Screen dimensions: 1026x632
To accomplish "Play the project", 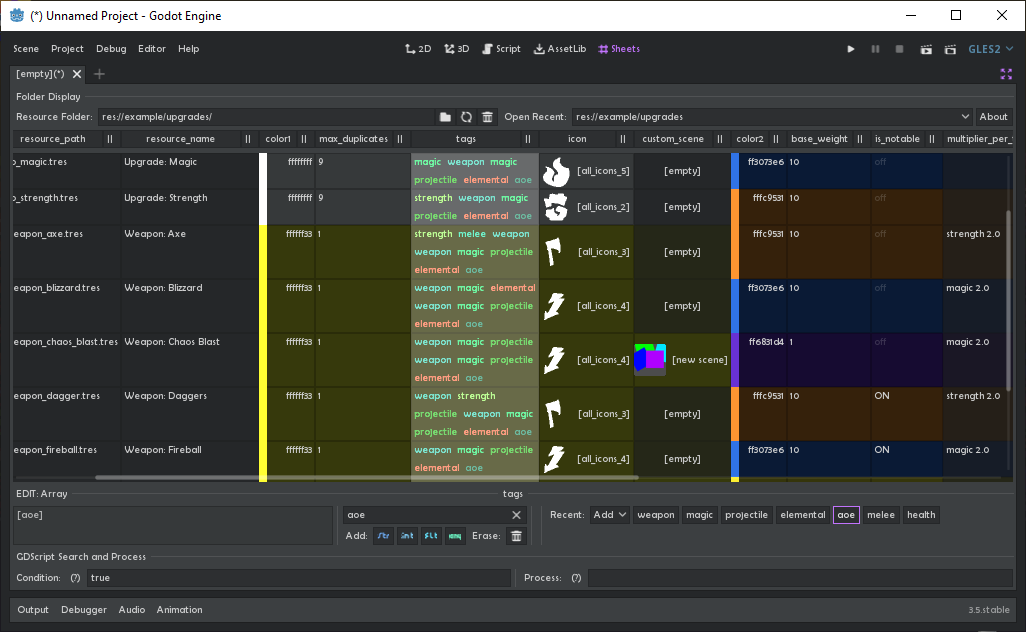I will (x=851, y=49).
